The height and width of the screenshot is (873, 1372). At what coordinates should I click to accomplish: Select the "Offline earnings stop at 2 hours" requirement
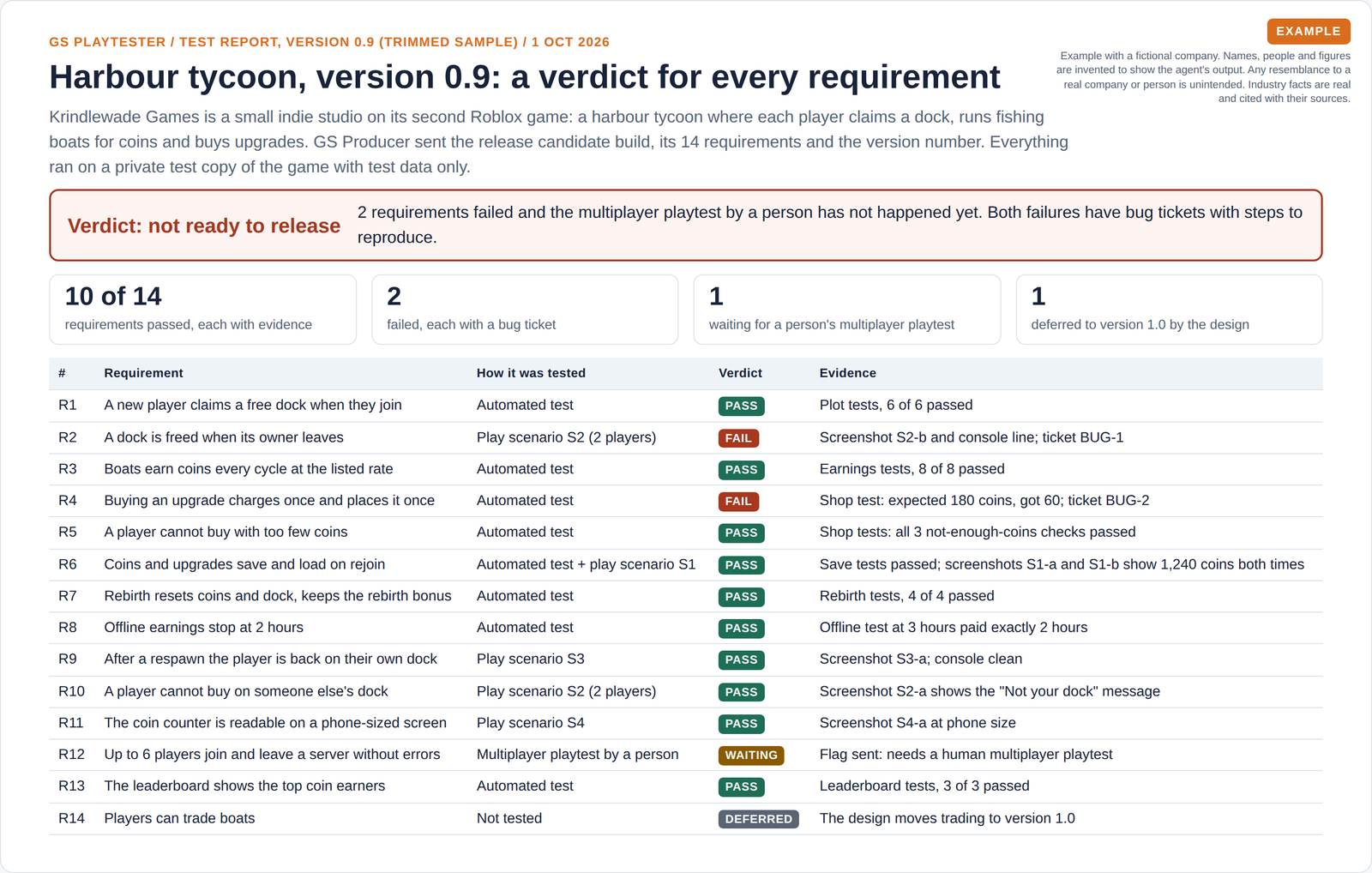coord(203,627)
